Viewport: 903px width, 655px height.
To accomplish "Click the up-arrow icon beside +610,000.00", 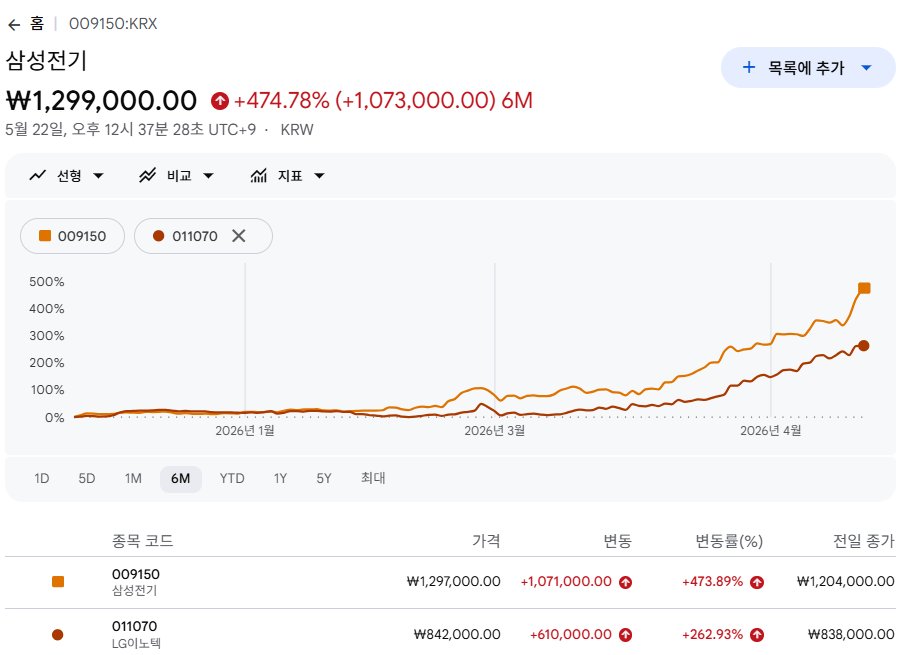I will (x=625, y=635).
